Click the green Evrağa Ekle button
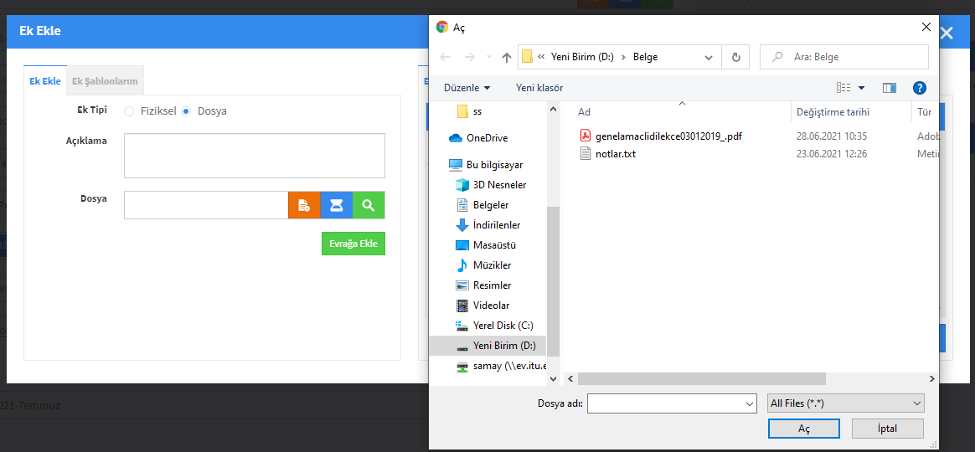The width and height of the screenshot is (977, 452). click(x=353, y=244)
